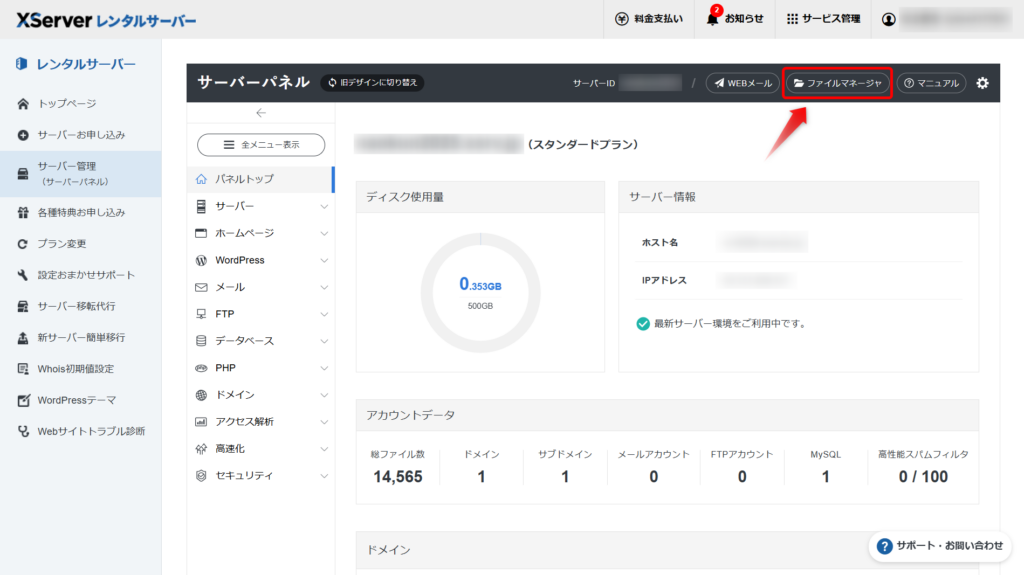1024x575 pixels.
Task: Expand the データベース menu section
Action: (x=324, y=341)
